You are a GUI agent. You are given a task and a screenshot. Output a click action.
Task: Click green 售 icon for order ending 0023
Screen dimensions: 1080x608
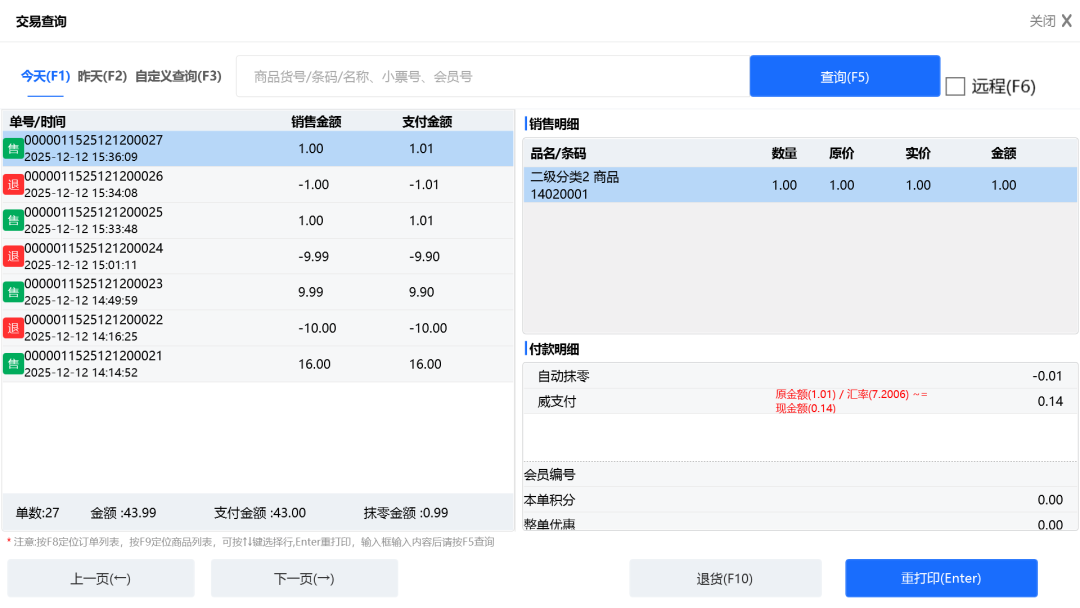pos(13,293)
